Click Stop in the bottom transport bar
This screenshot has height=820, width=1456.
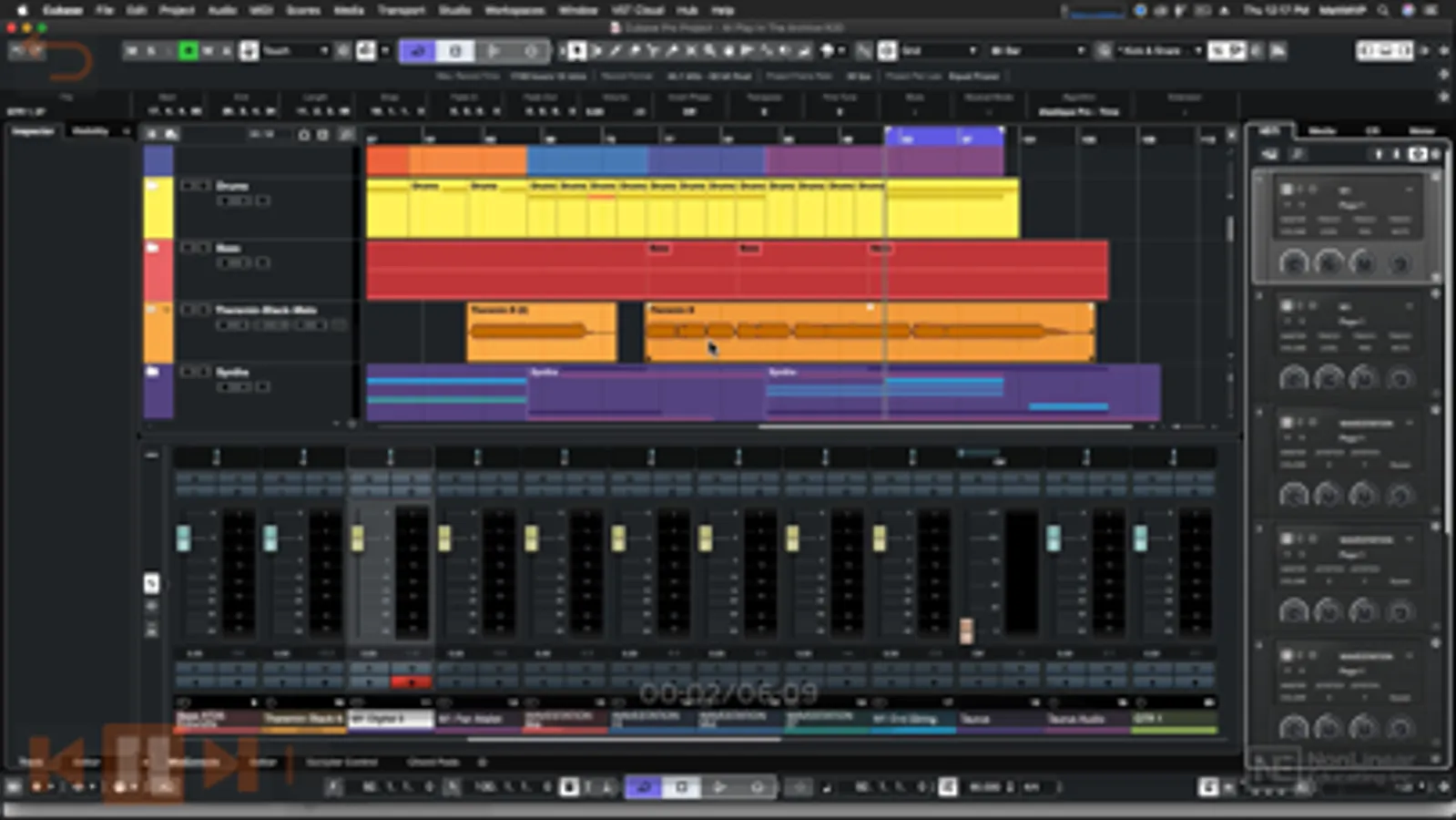click(681, 787)
